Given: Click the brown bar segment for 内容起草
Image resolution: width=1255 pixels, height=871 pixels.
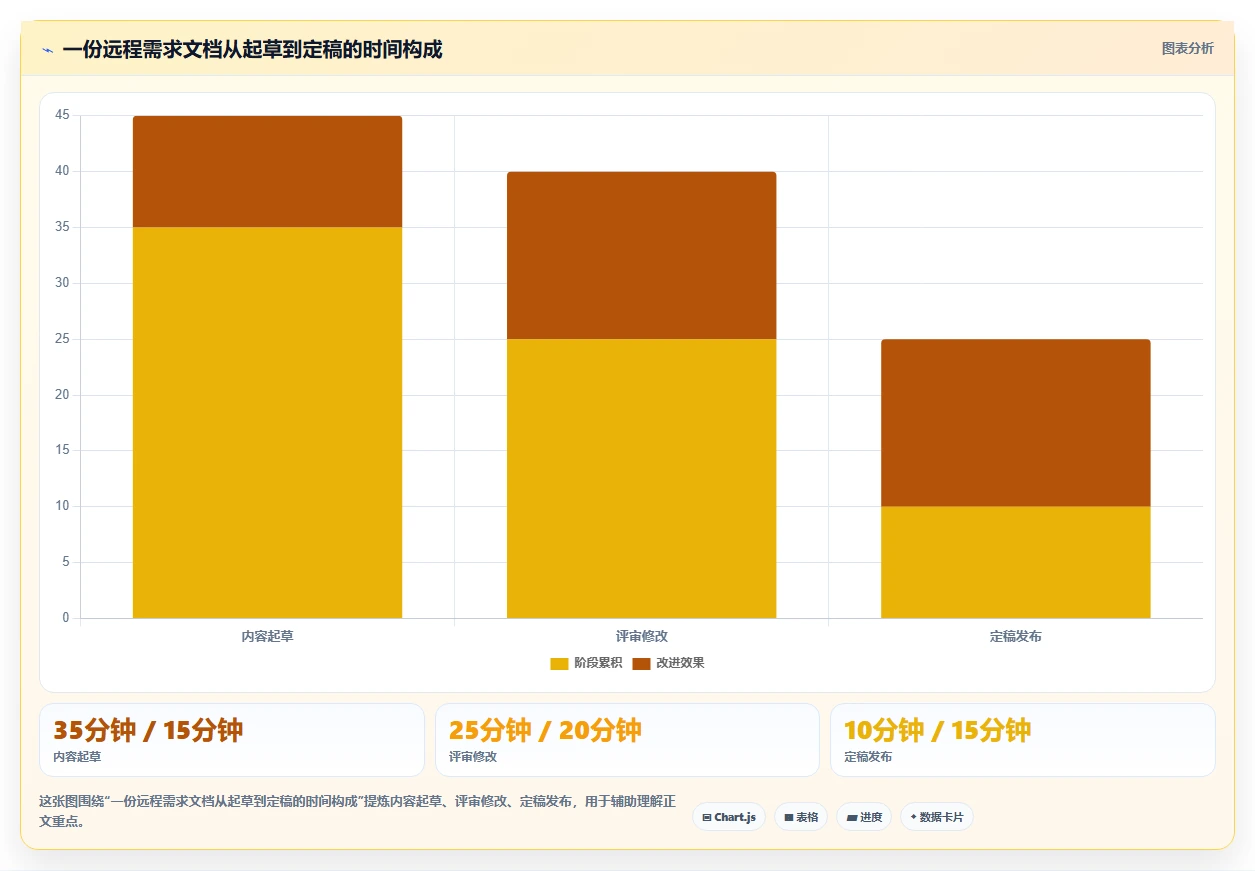Looking at the screenshot, I should click(267, 171).
